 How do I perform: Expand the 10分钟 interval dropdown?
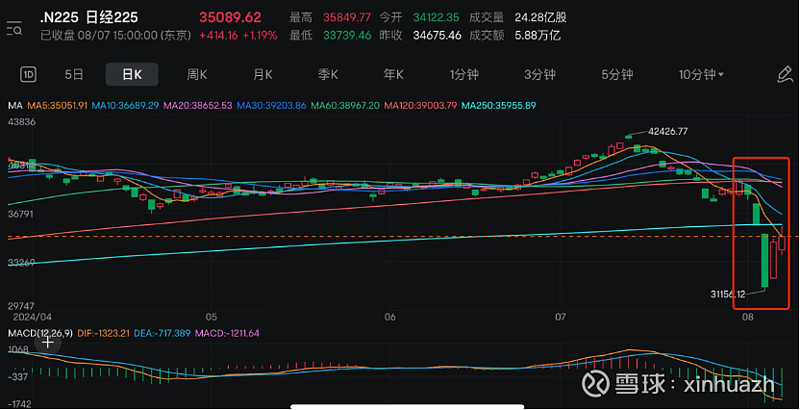point(701,75)
